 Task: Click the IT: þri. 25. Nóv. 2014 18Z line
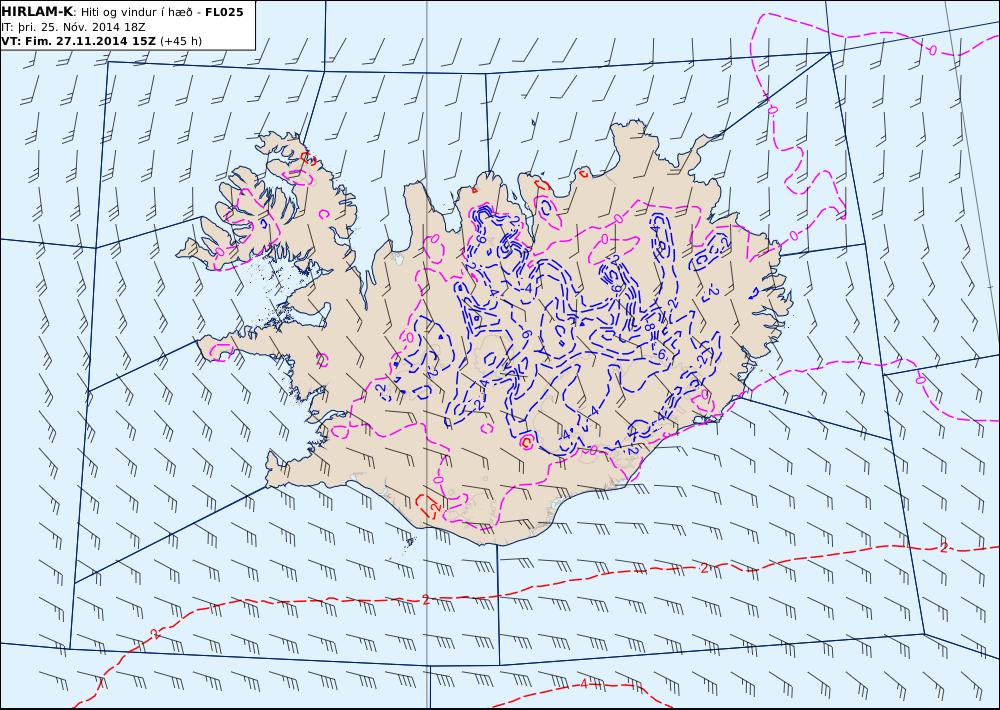(x=73, y=27)
